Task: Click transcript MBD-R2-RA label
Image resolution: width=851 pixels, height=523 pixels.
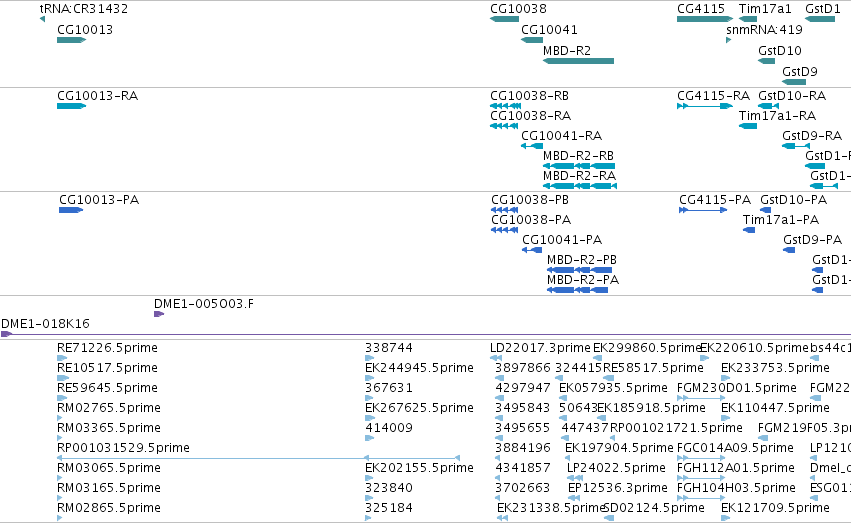Action: pos(579,176)
